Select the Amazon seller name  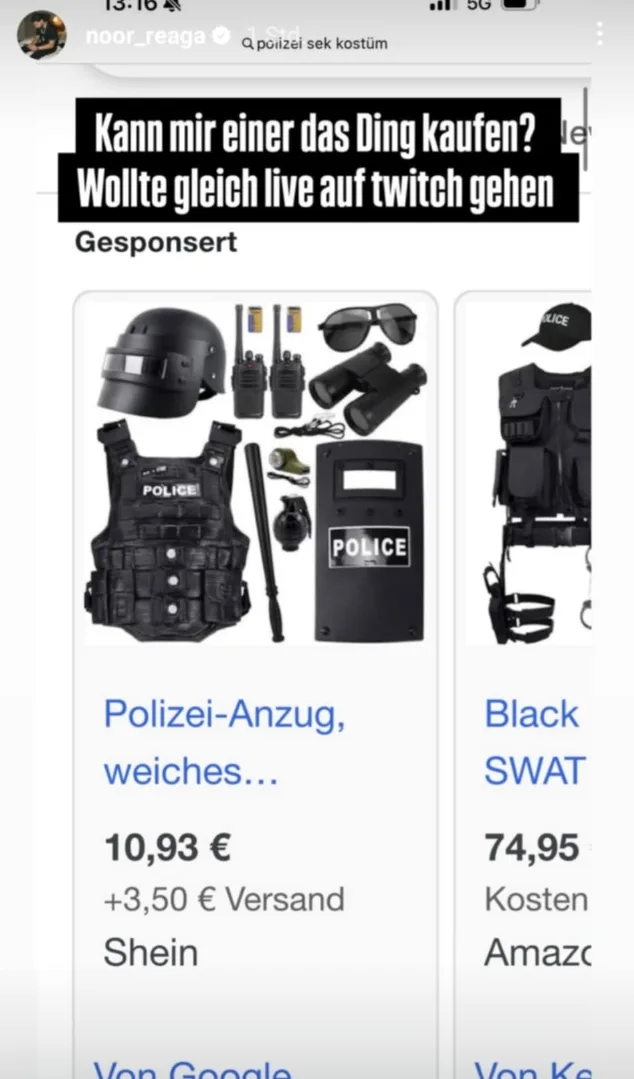click(537, 953)
